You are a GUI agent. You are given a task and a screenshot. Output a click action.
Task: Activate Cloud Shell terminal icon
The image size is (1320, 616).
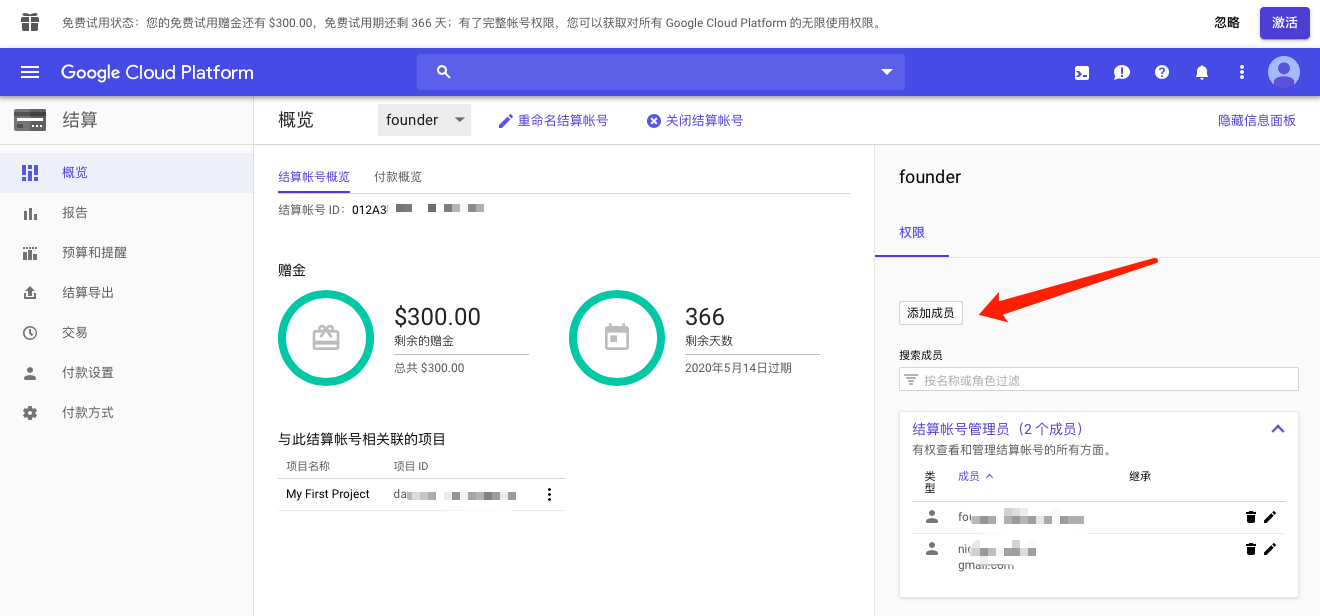1082,72
